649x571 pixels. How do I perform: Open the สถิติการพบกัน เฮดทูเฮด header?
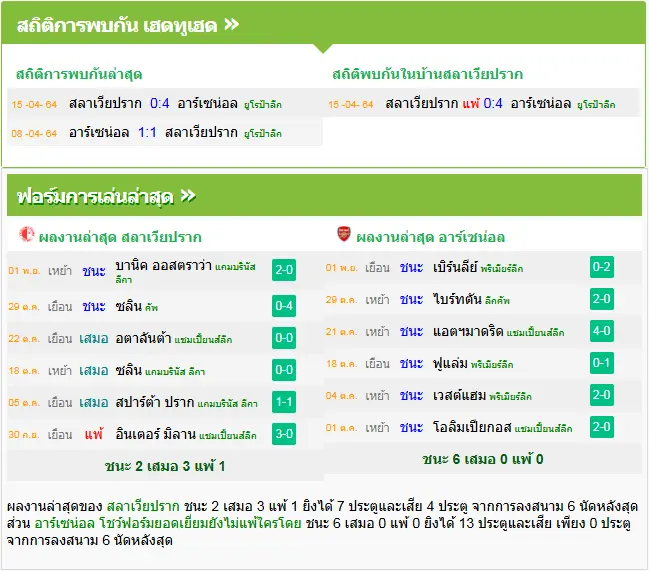(x=323, y=23)
